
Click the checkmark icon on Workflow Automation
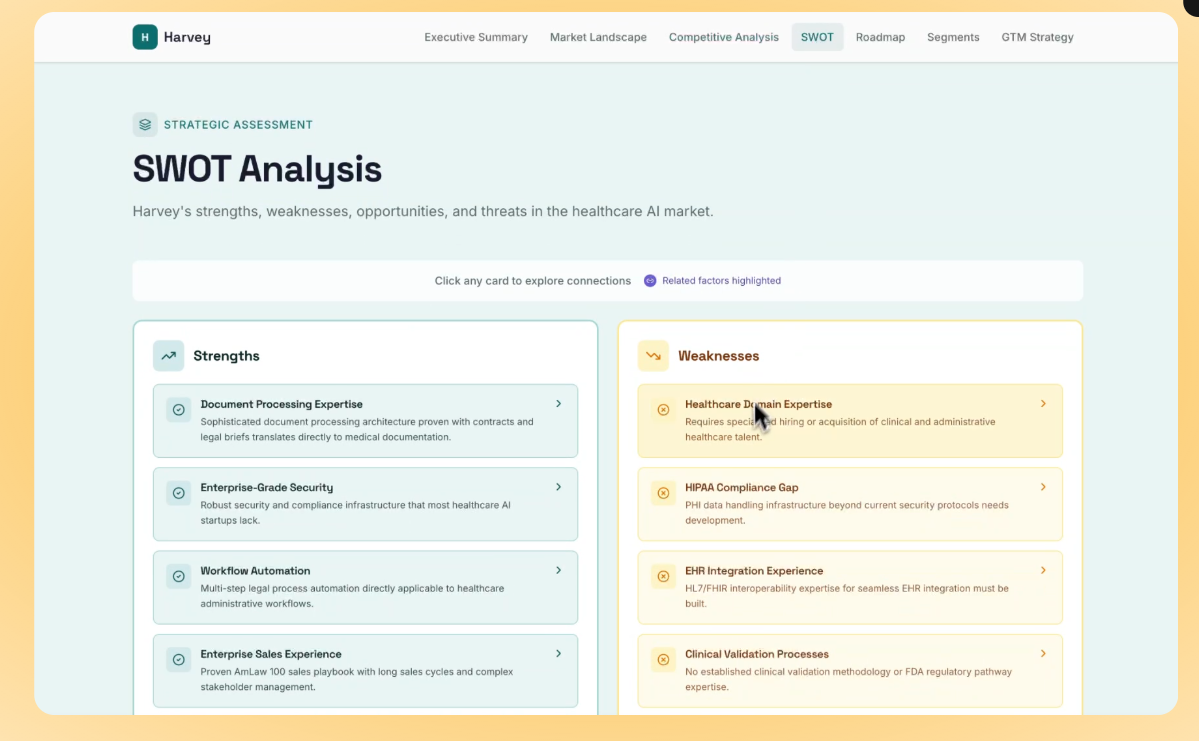click(x=179, y=576)
